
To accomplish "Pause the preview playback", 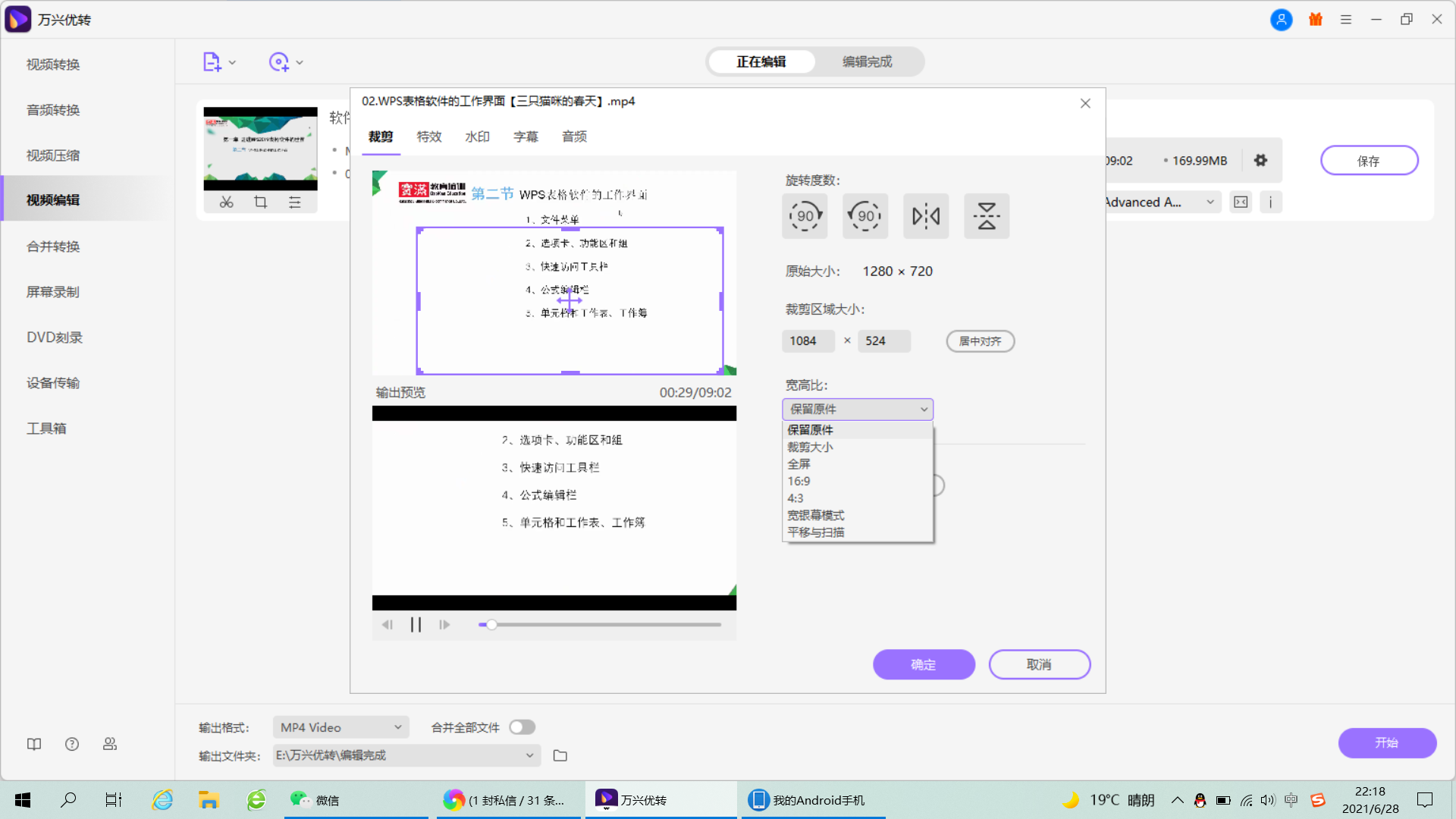I will pyautogui.click(x=416, y=625).
